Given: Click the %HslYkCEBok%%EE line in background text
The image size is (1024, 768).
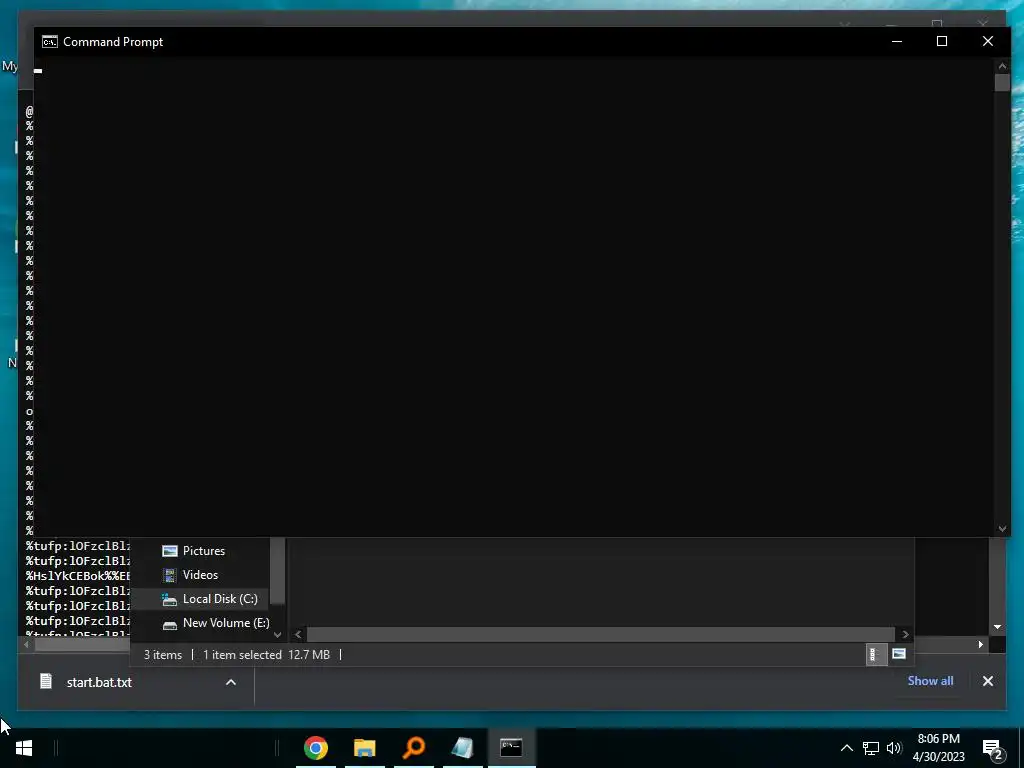Looking at the screenshot, I should [78, 576].
